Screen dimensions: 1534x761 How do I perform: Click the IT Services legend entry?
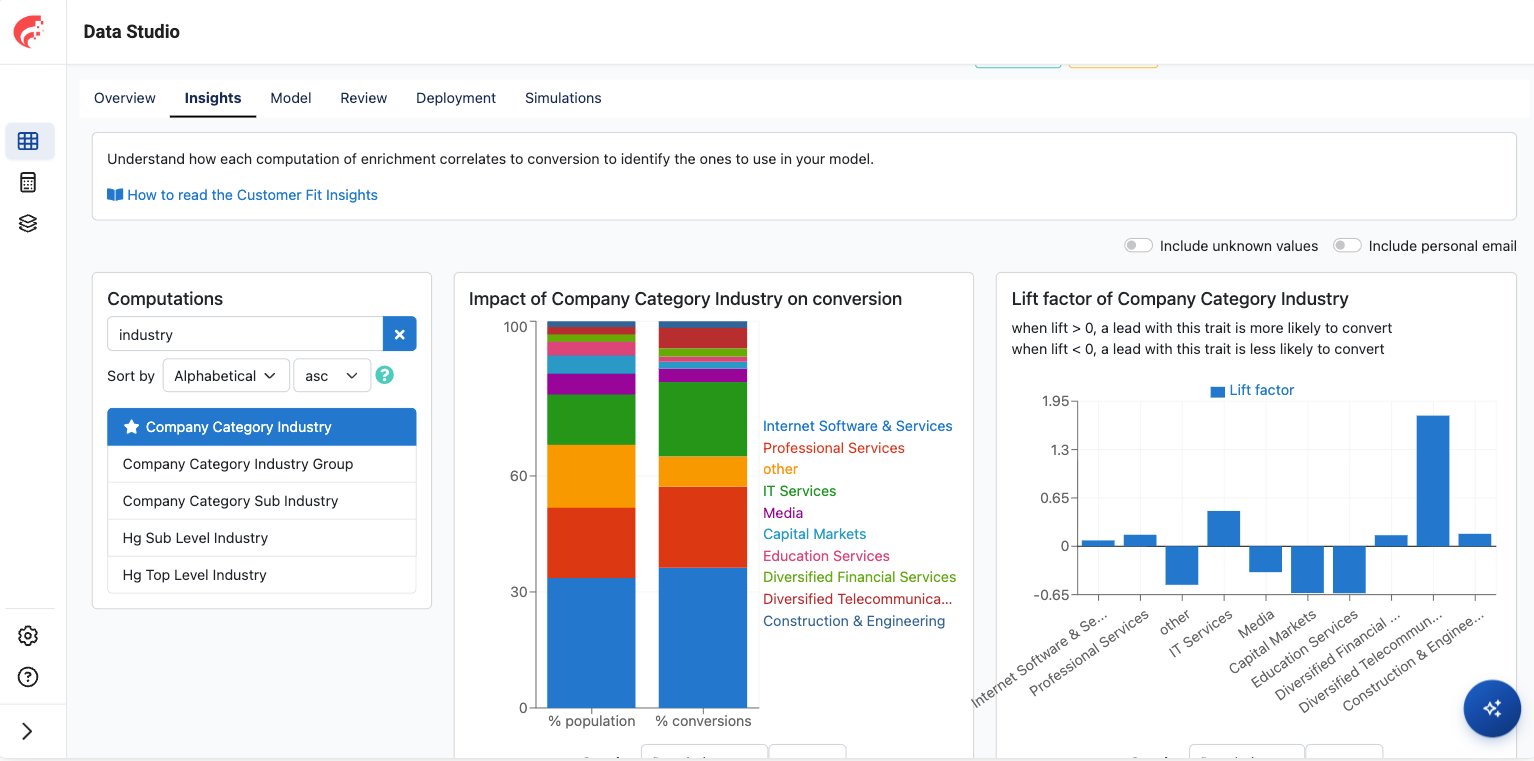(x=800, y=491)
